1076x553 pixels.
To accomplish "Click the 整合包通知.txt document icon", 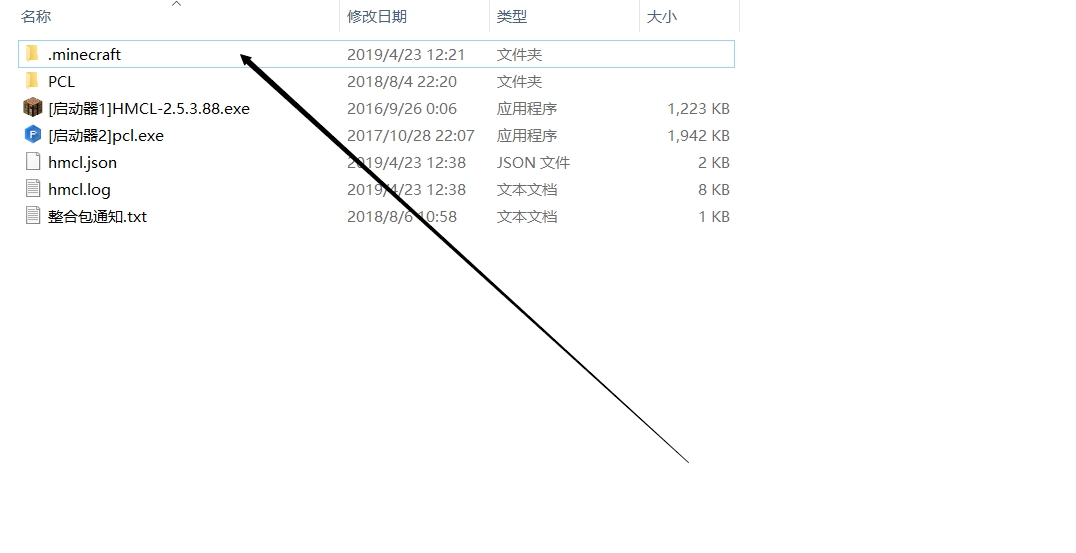I will pos(32,216).
